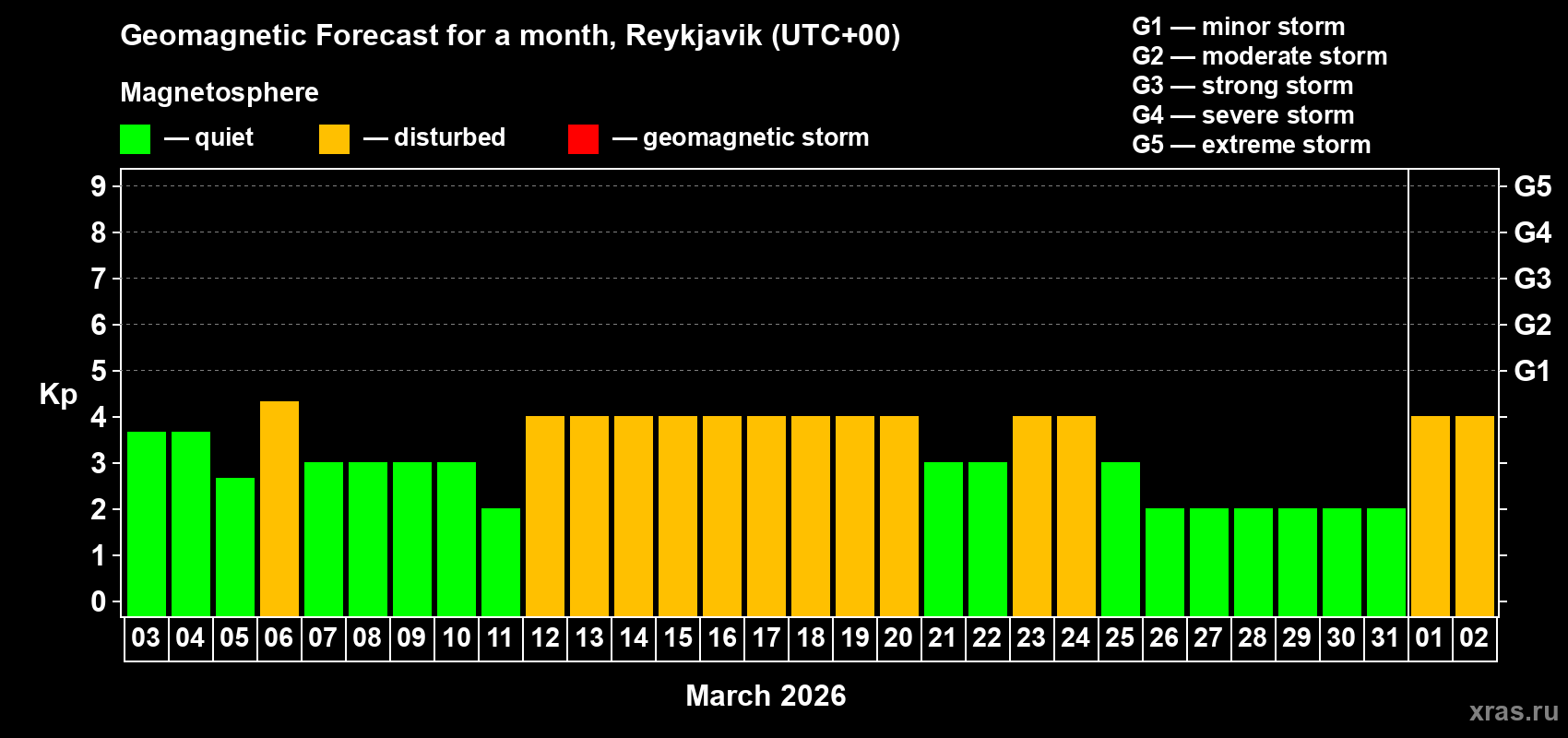Click the orange bar above date 01
1568x738 pixels.
[x=1431, y=516]
